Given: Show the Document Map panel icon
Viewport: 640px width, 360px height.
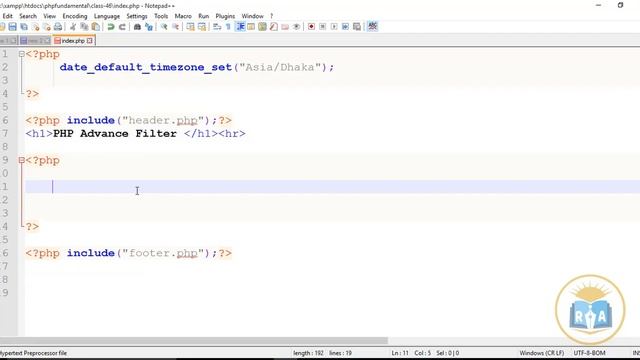Looking at the screenshot, I should pos(262,27).
